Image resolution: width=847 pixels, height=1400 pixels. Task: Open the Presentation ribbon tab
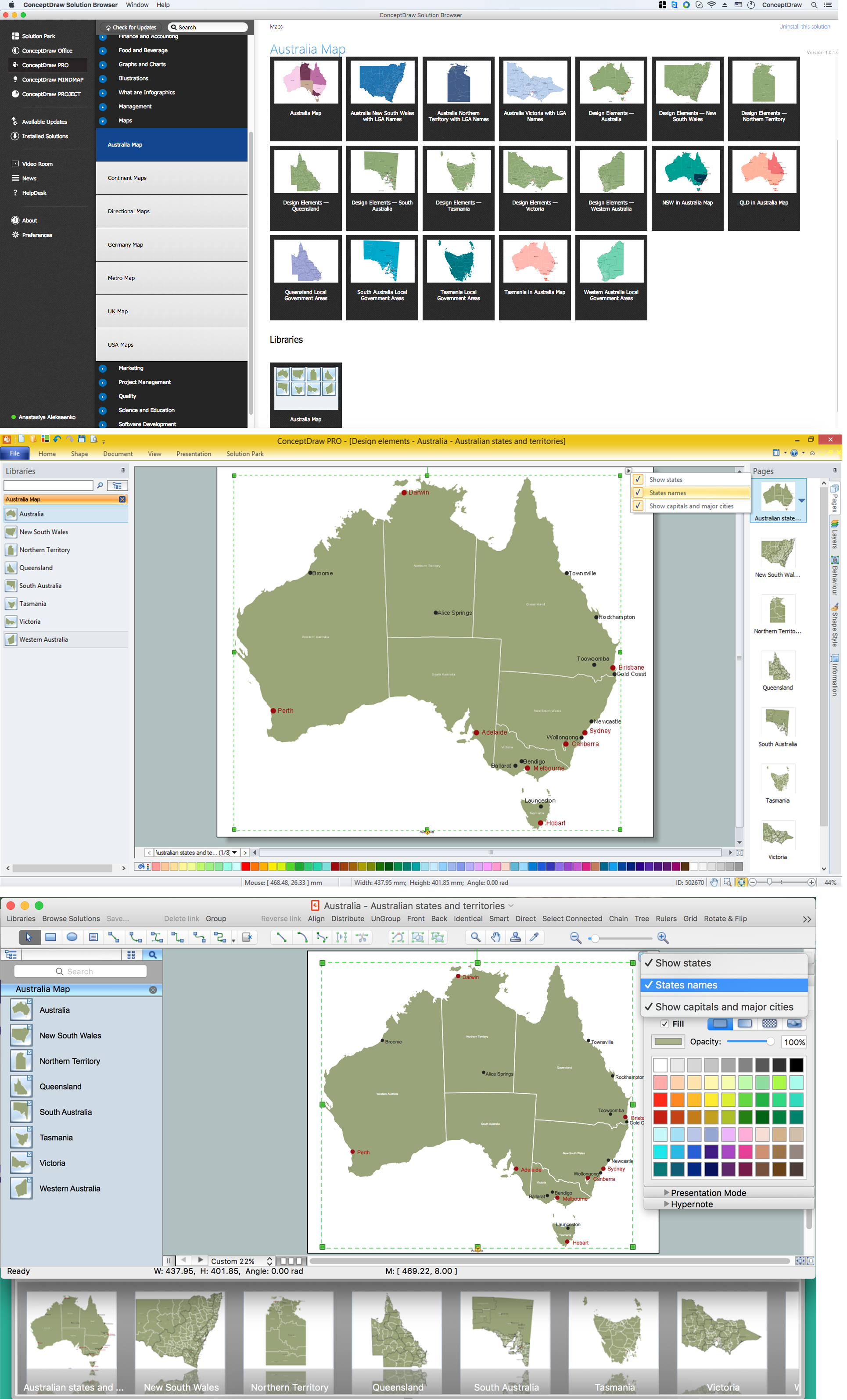(193, 454)
